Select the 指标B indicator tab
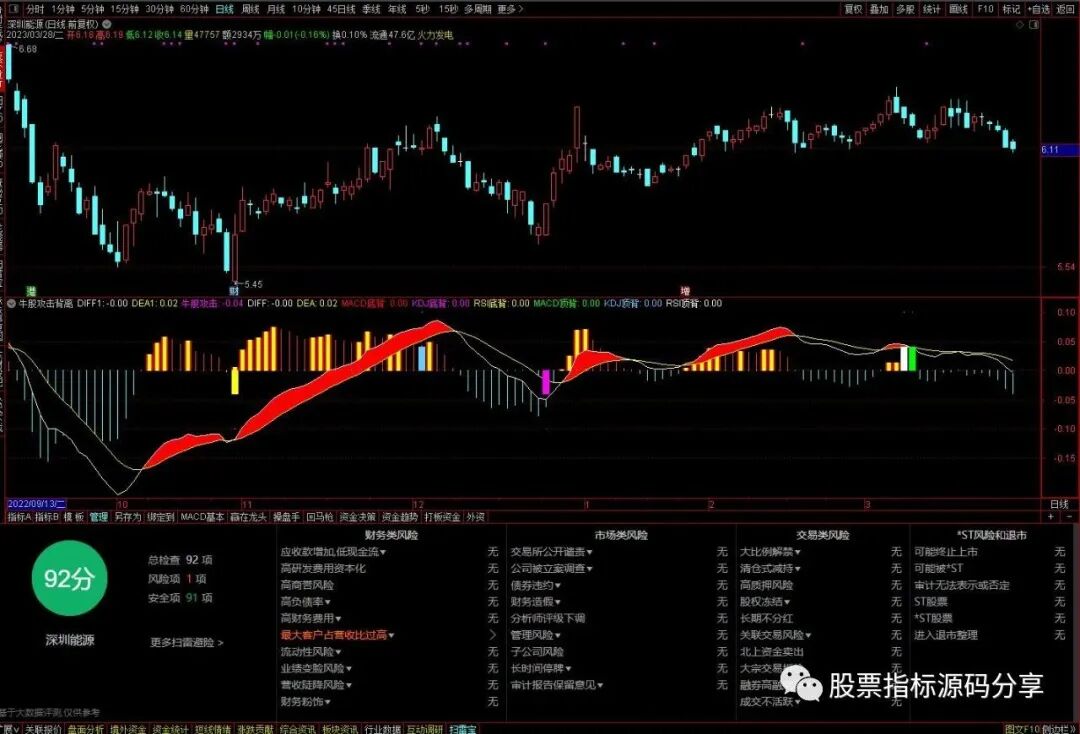 (x=47, y=517)
